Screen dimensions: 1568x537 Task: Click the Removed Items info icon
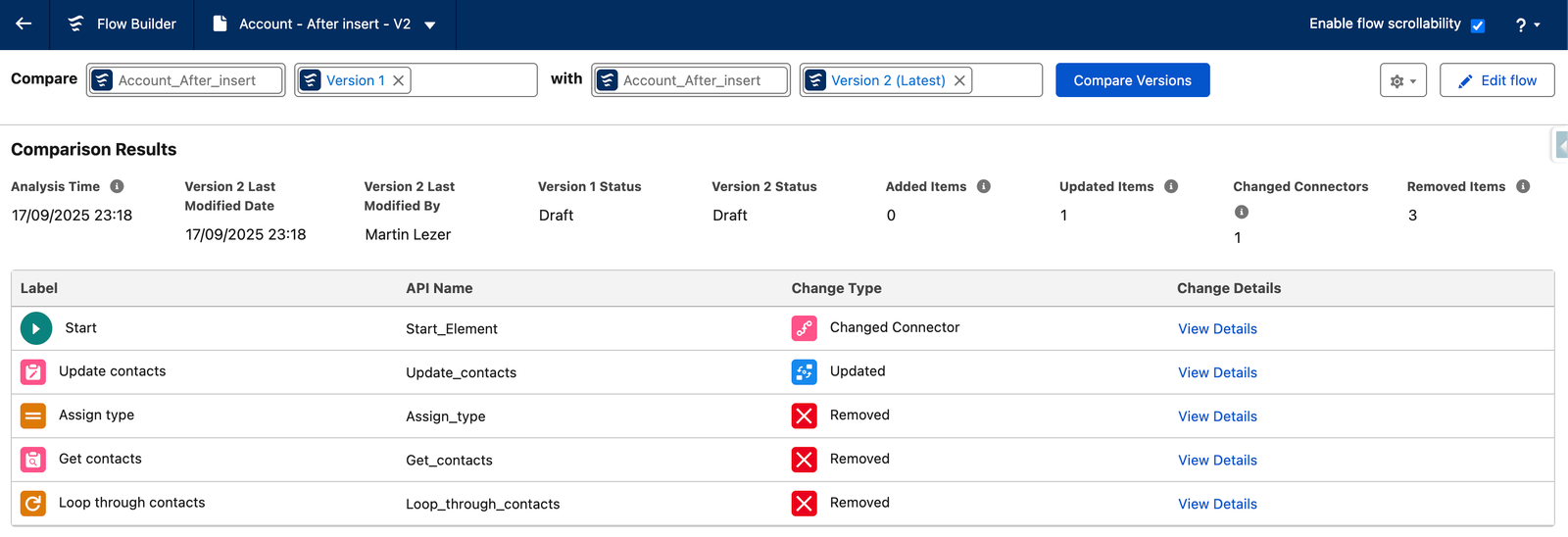point(1523,186)
